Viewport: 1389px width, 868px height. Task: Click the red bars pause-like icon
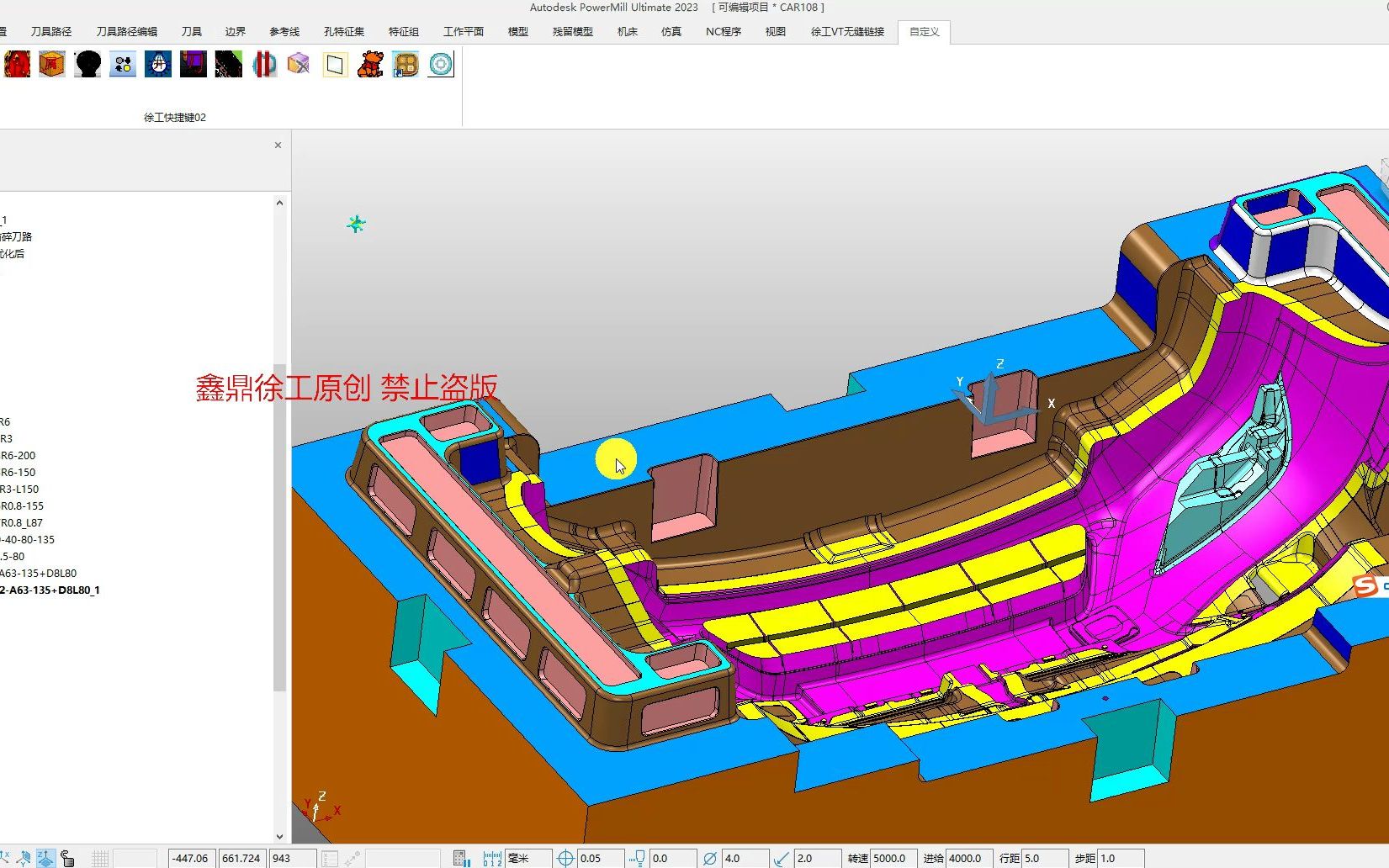coord(264,64)
